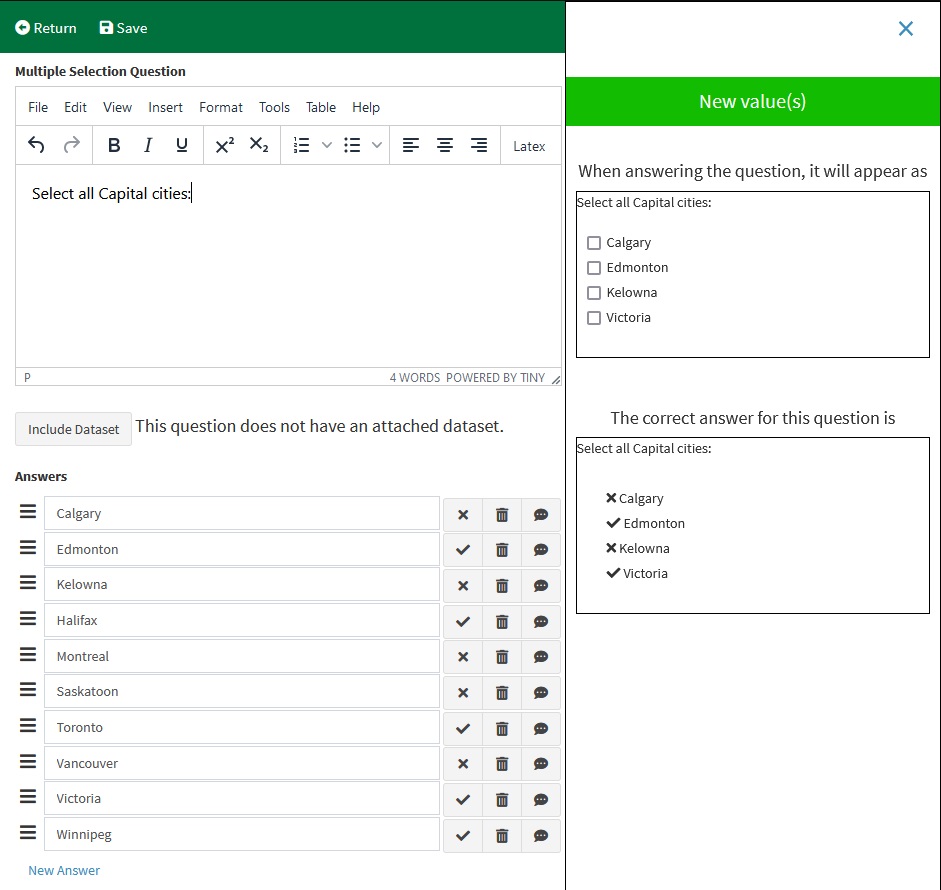Save the question using Save button
The width and height of the screenshot is (941, 890).
(123, 28)
